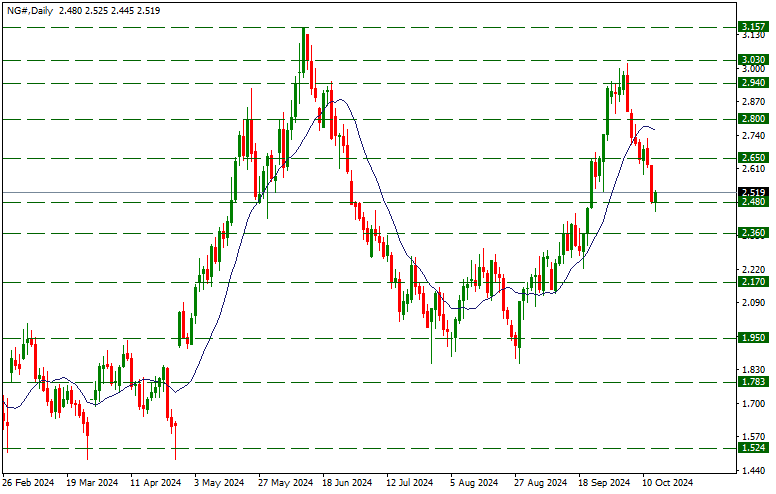Click the 19 Mar 2024 date label
776x494 pixels.
[92, 482]
